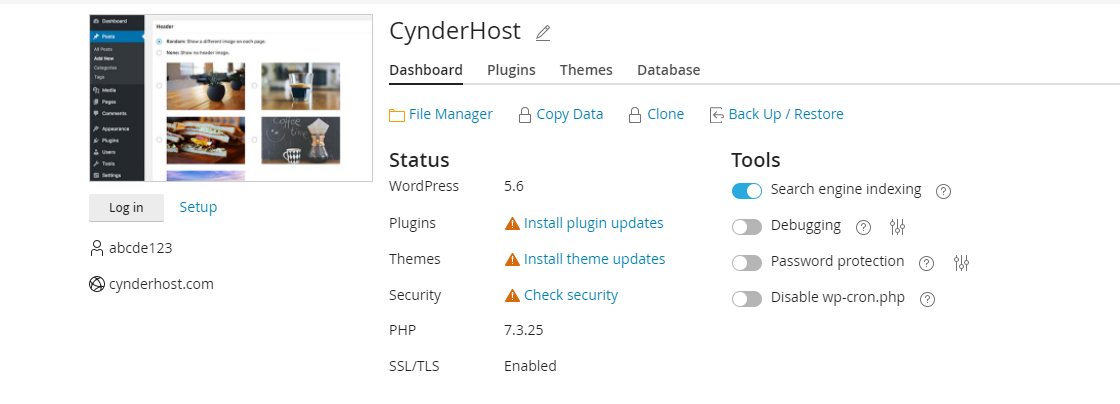Click the user icon beside abcde123
The height and width of the screenshot is (404, 1120).
[x=96, y=248]
